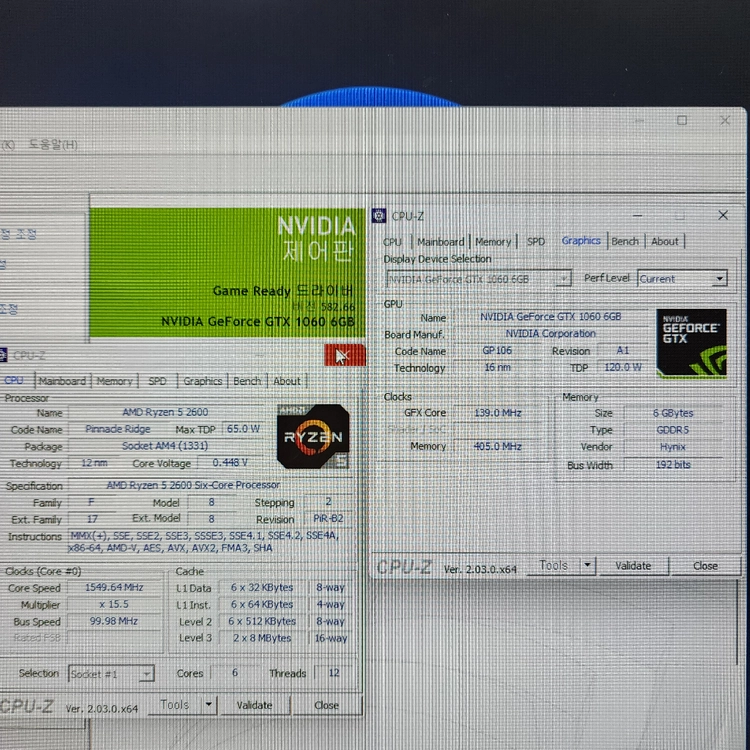750x750 pixels.
Task: Switch to Mainboard tab in Graphics CPU-Z window
Action: [x=441, y=242]
